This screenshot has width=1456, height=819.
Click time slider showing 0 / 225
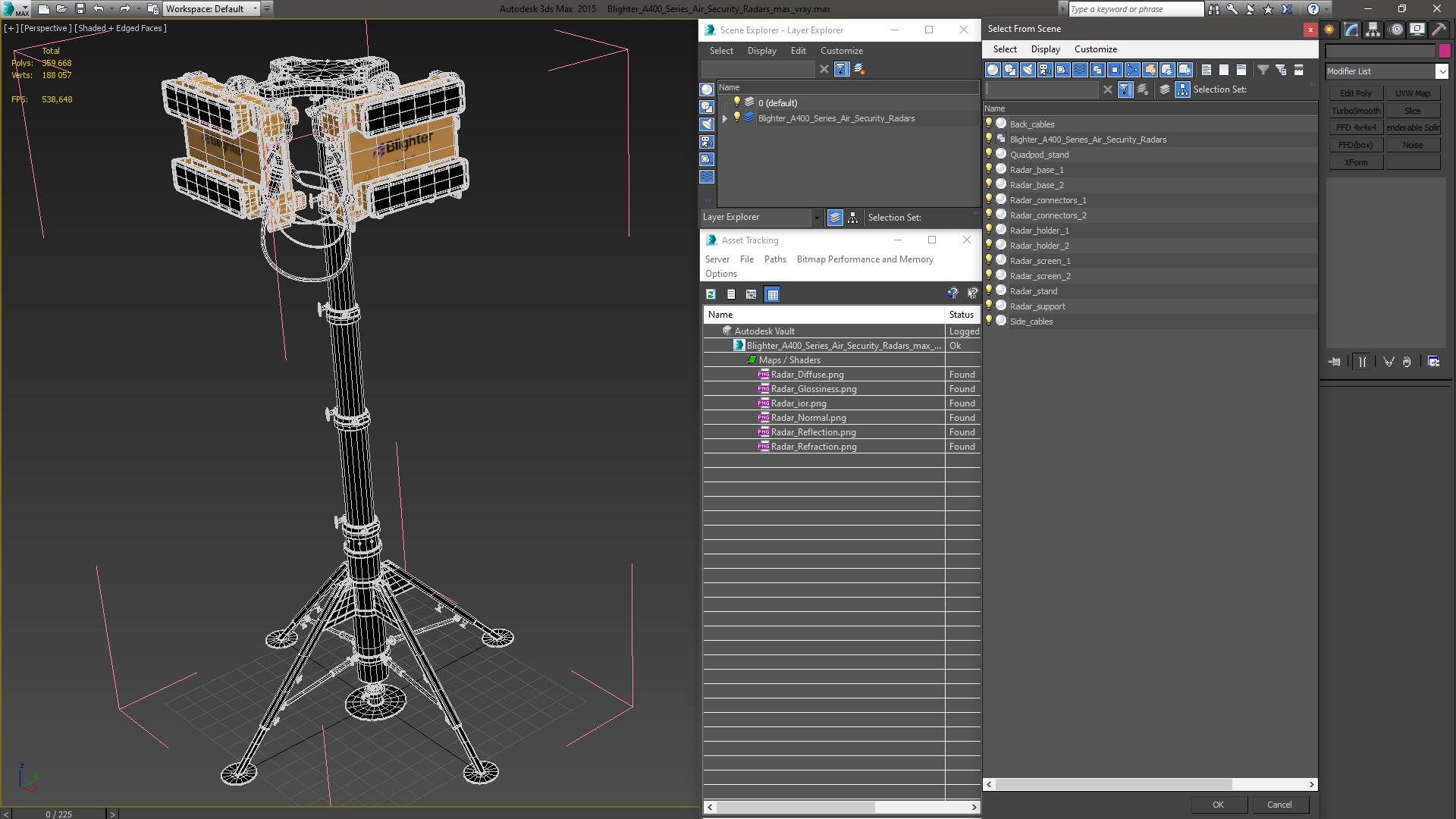click(59, 814)
